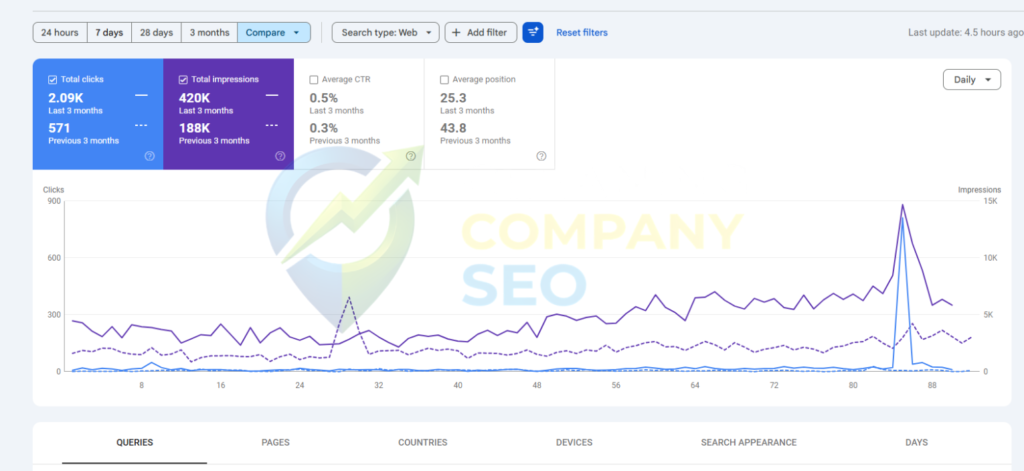Enable the Average CTR checkbox
Viewport: 1024px width, 471px height.
pyautogui.click(x=314, y=79)
